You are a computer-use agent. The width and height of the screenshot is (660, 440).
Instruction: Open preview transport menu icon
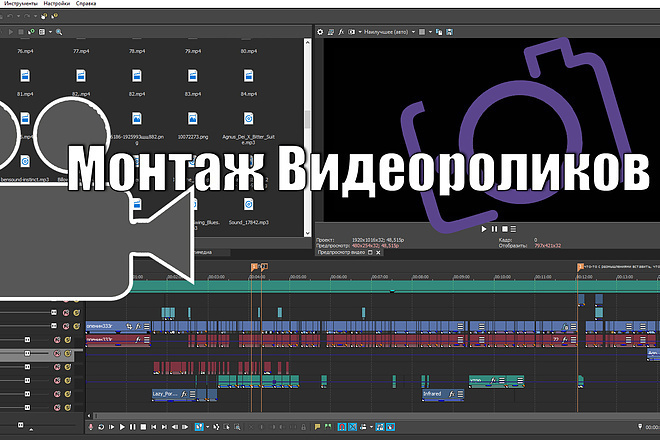click(513, 229)
